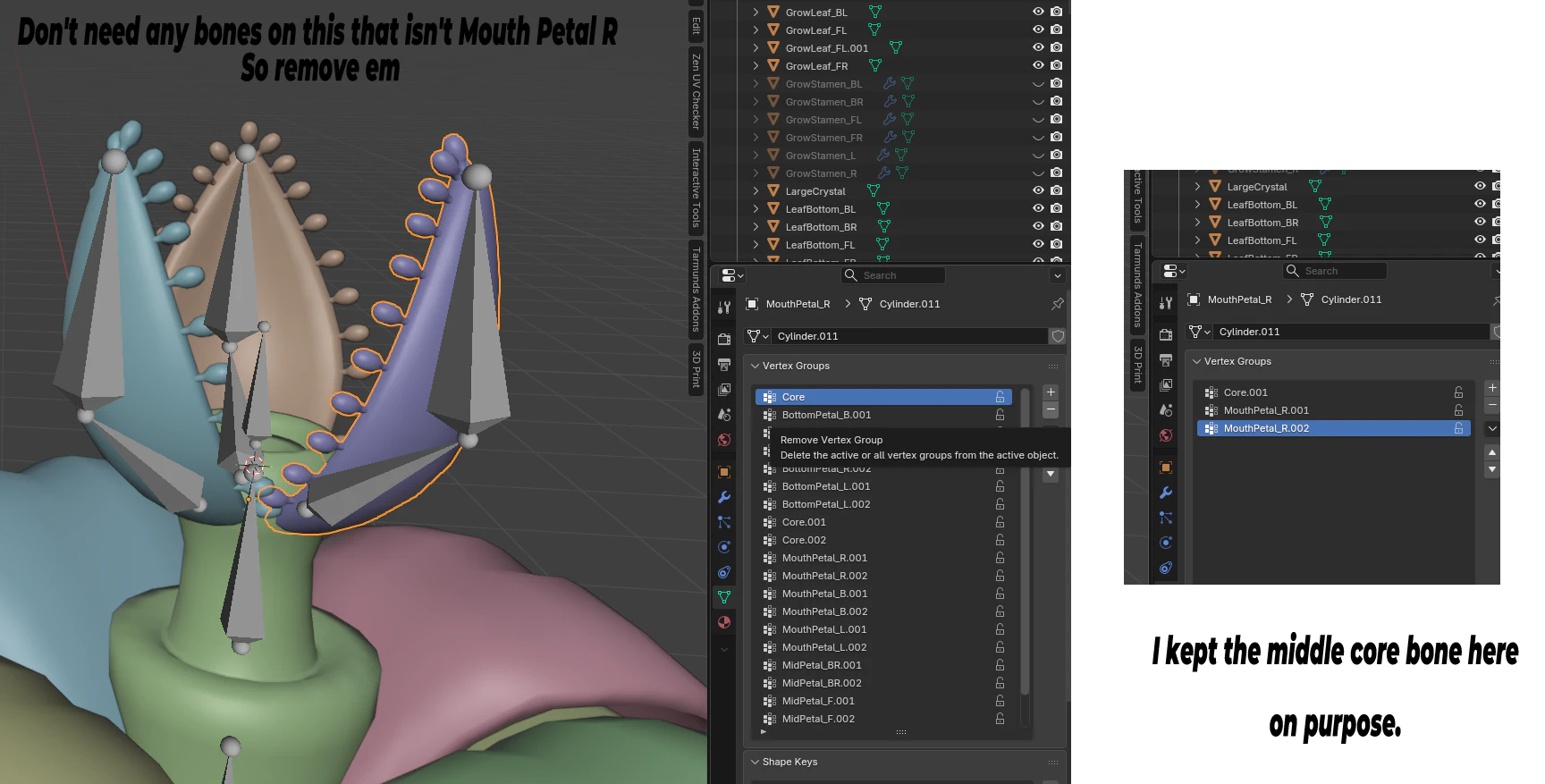Image resolution: width=1545 pixels, height=784 pixels.
Task: Click plus to add vertex group, left screenshot
Action: 1051,392
